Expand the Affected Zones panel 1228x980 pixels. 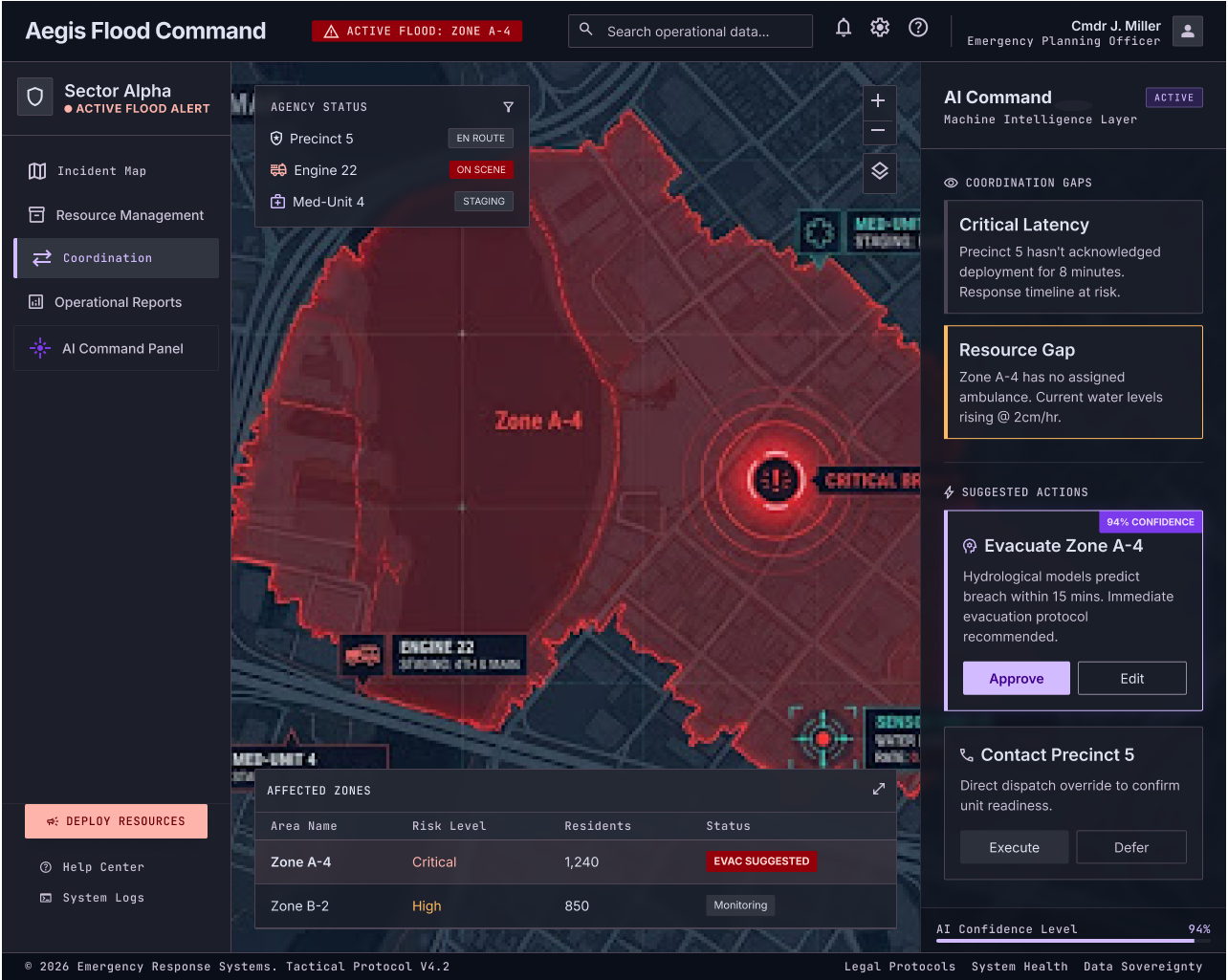[879, 790]
